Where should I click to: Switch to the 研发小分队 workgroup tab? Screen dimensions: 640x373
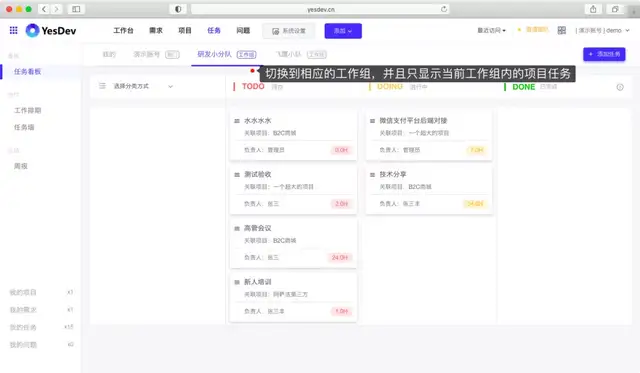227,54
